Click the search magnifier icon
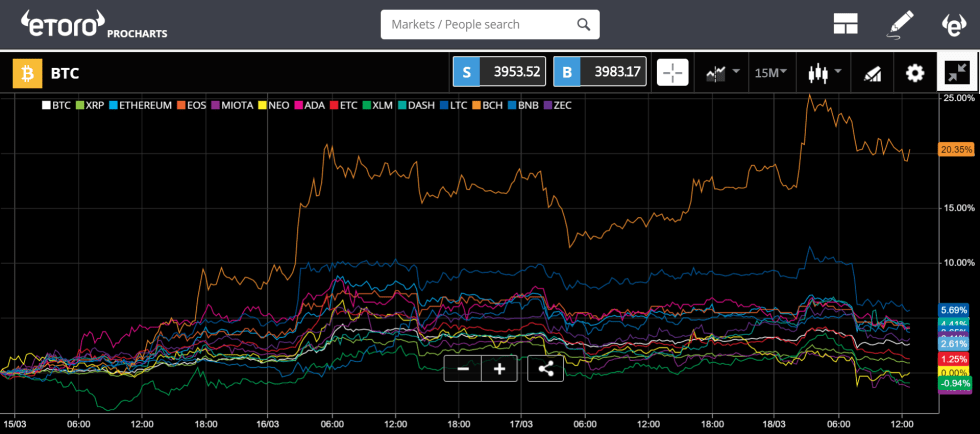 (x=584, y=24)
